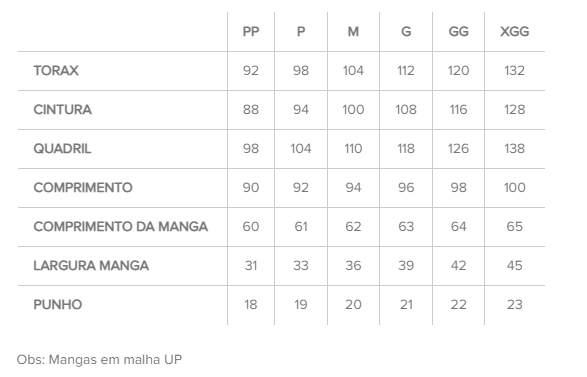Image resolution: width=587 pixels, height=377 pixels.
Task: Click the GG column header
Action: [x=458, y=32]
